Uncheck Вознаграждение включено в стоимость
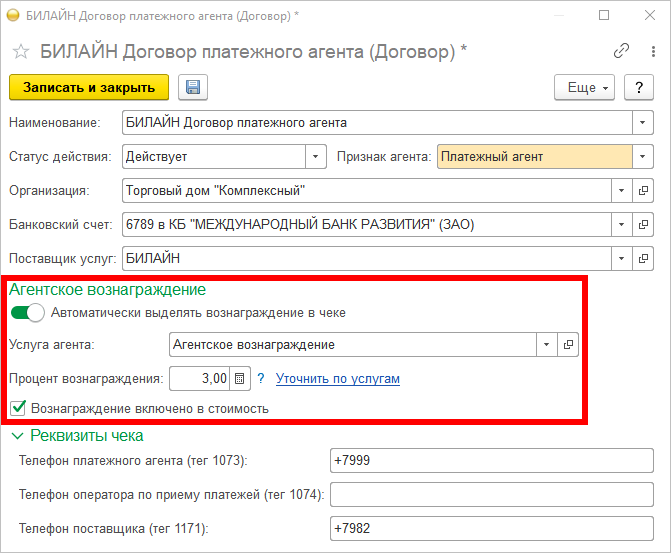 [x=18, y=408]
